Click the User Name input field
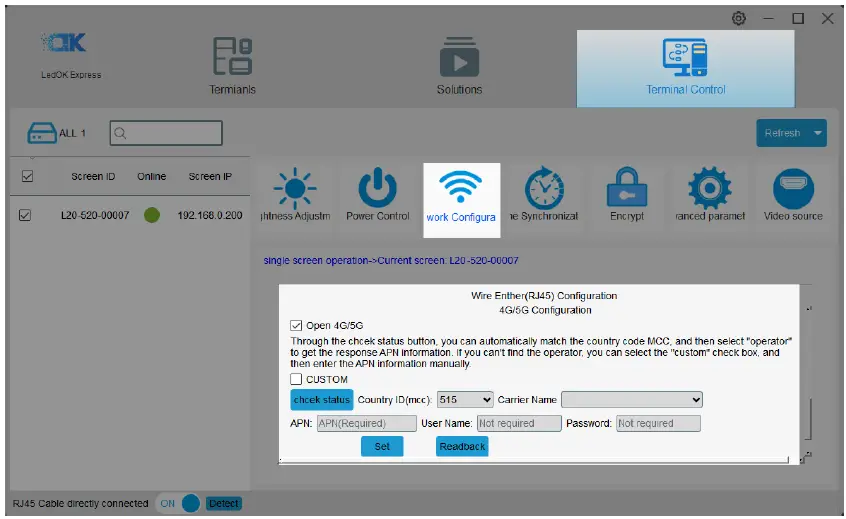This screenshot has height=519, width=846. pos(519,424)
